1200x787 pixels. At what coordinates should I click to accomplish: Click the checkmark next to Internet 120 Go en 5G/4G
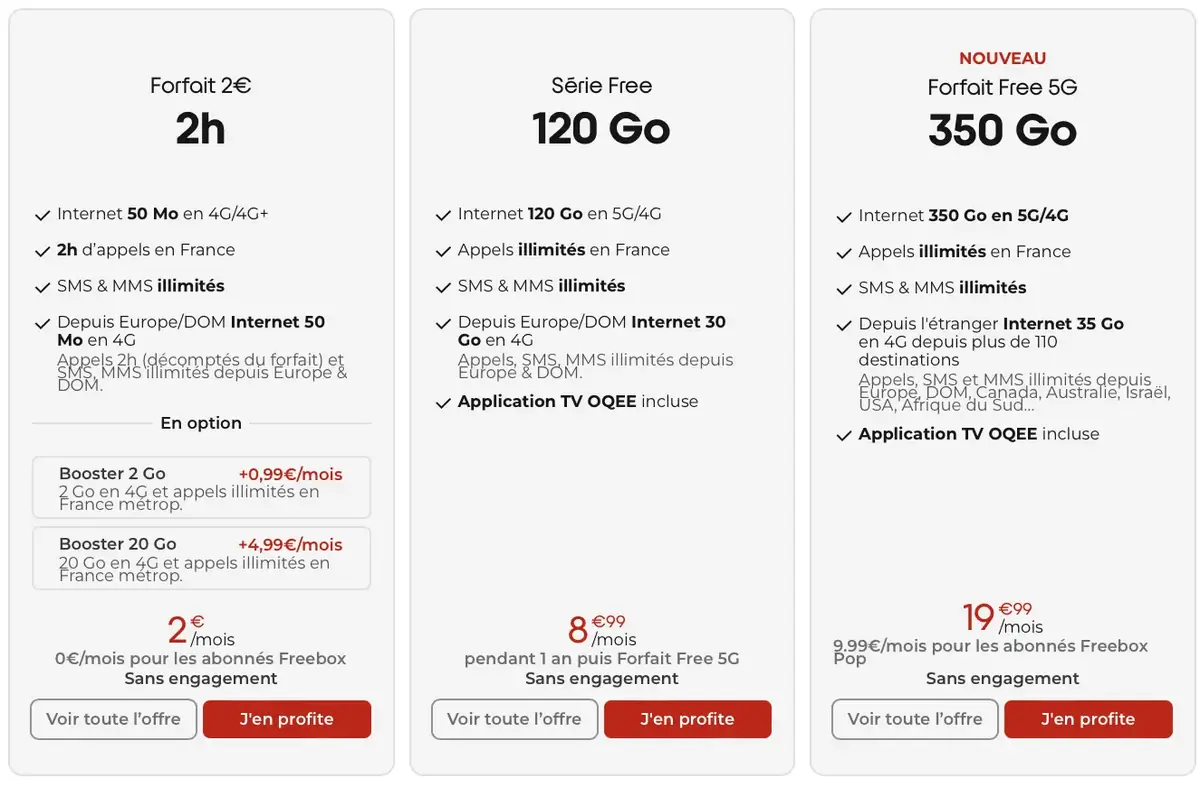(442, 213)
